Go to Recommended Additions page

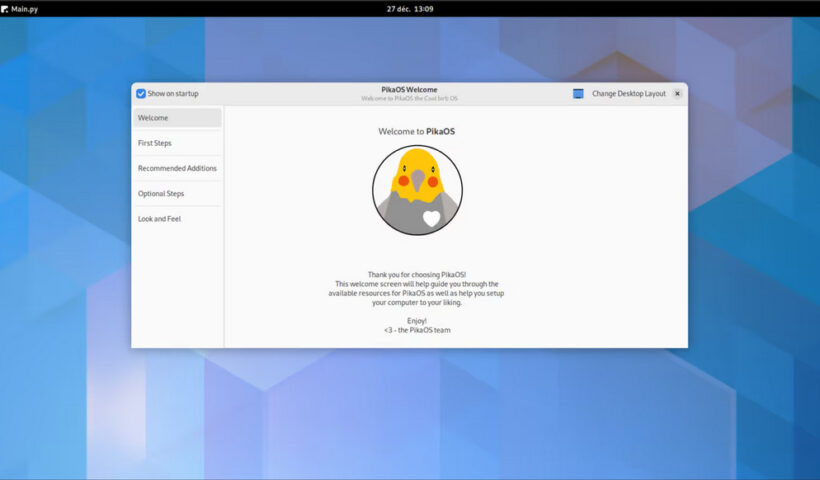pos(177,168)
